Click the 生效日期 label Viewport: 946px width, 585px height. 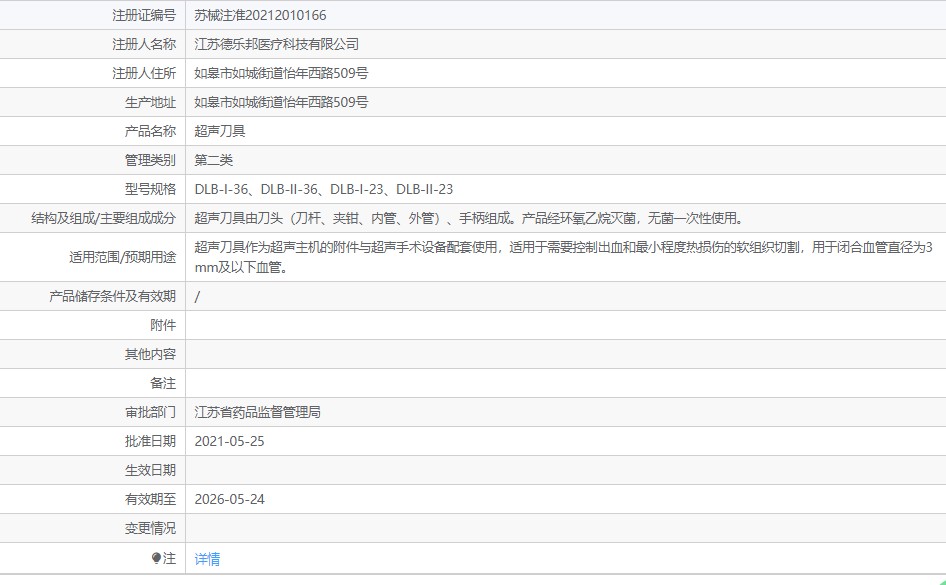[x=150, y=470]
